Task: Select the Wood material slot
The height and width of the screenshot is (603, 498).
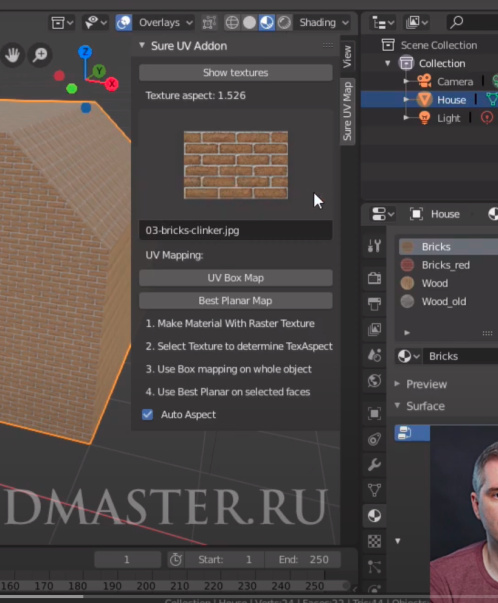Action: tap(448, 283)
